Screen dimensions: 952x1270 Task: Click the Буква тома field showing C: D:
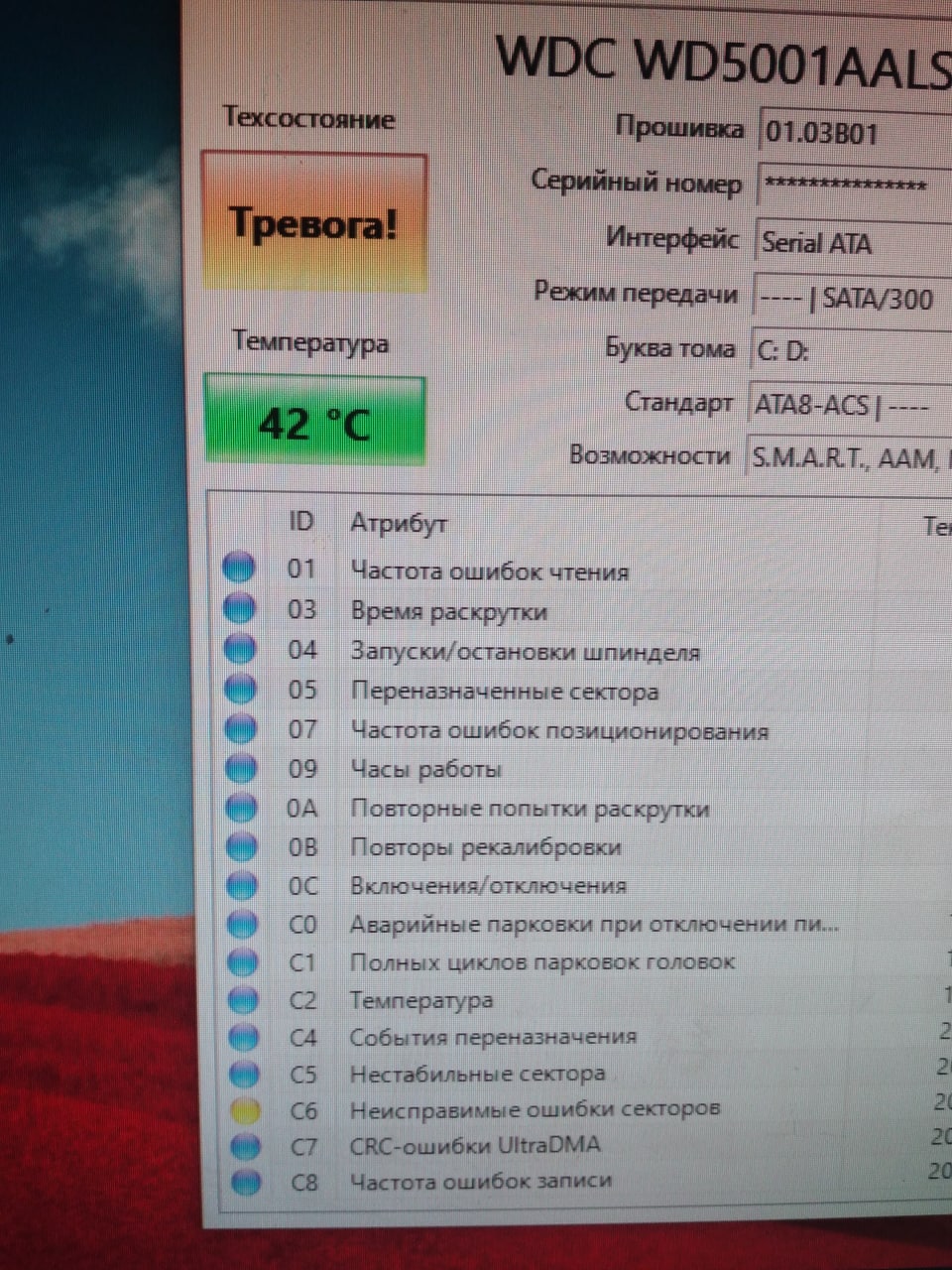pos(851,350)
